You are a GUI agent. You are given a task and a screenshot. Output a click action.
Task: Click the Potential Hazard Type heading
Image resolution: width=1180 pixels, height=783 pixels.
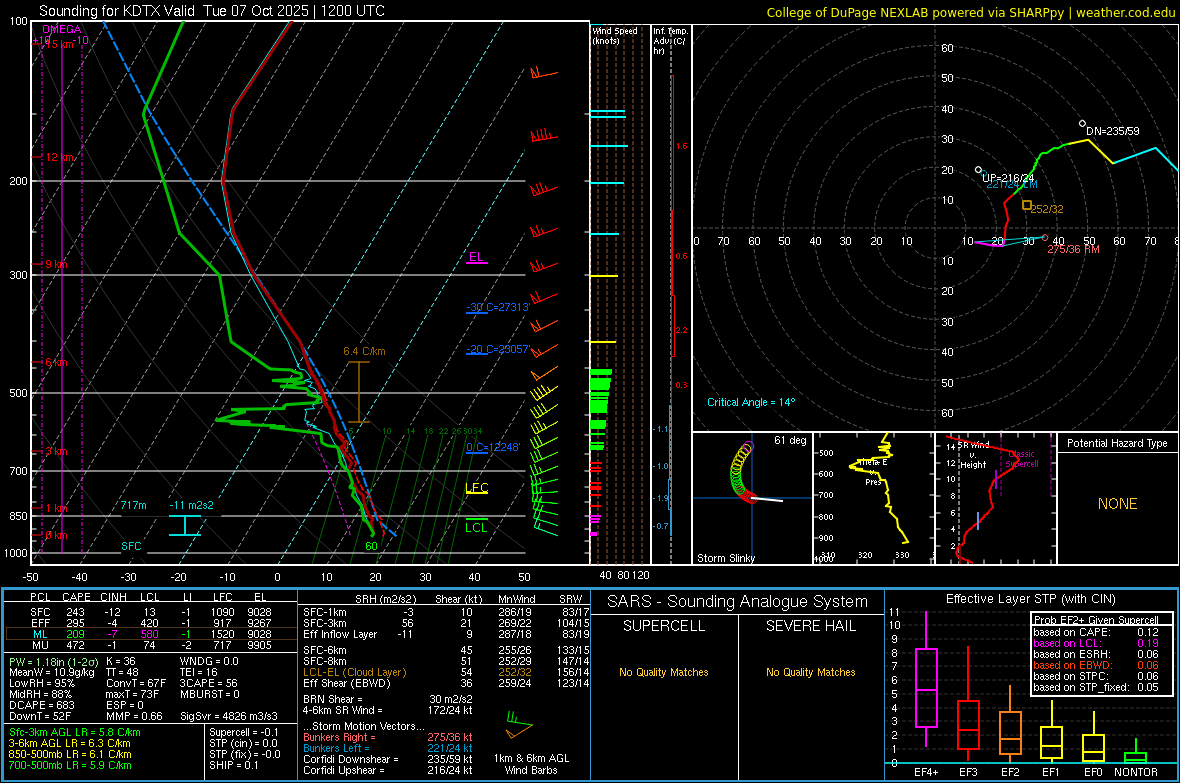point(1117,443)
